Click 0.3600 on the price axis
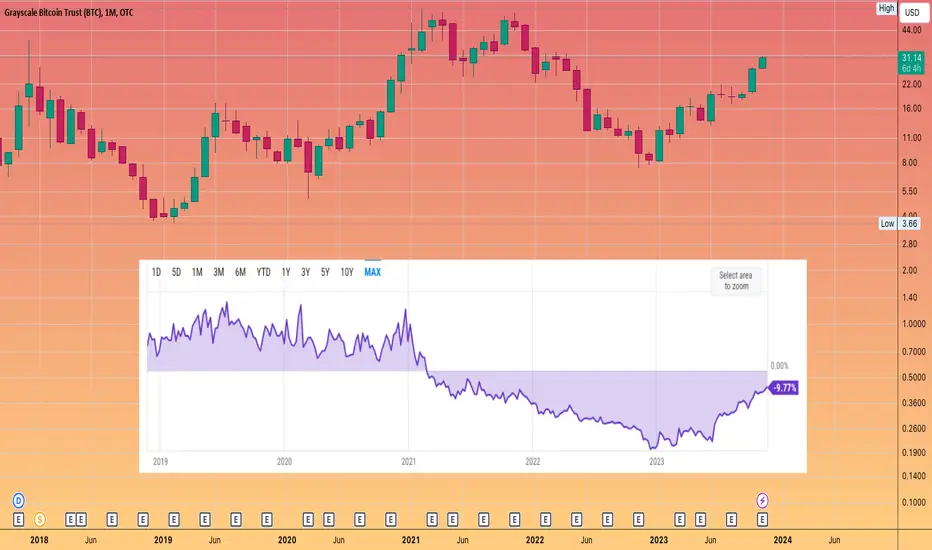Screen dimensions: 932x550 (914, 403)
